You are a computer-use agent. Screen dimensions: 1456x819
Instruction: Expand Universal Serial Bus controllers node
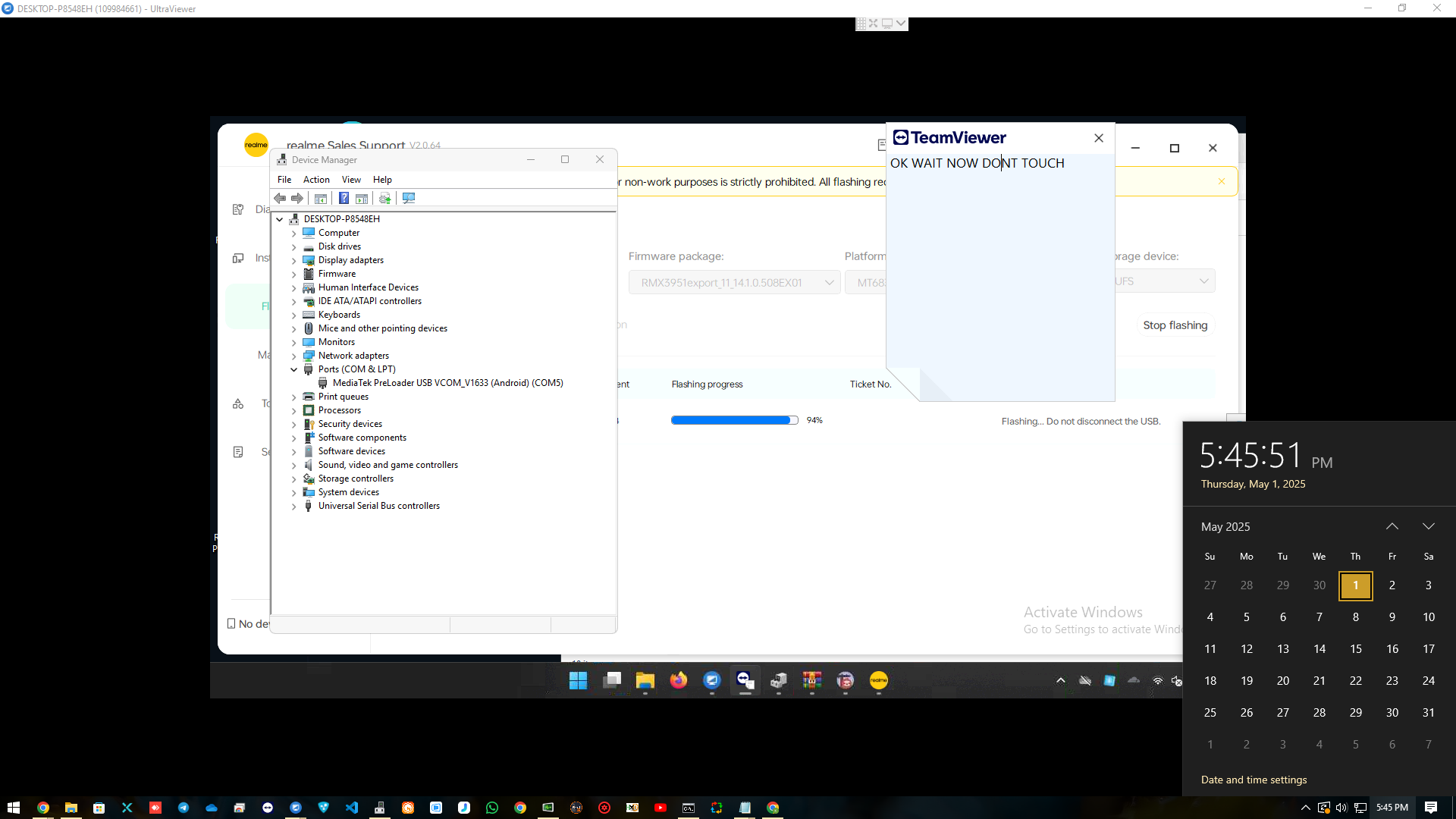coord(294,506)
